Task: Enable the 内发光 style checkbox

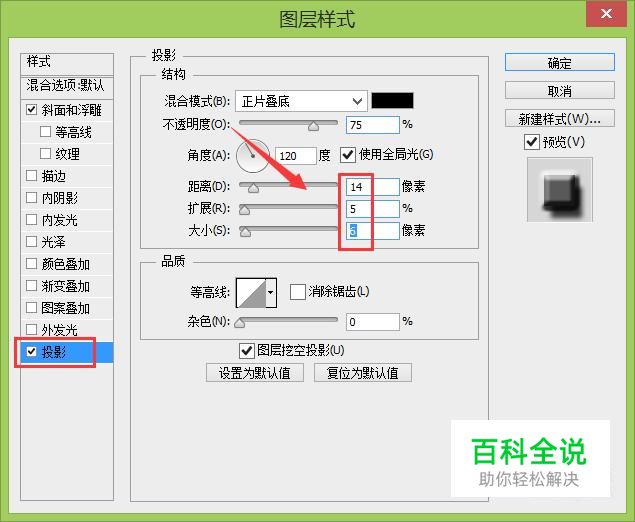Action: coord(32,219)
